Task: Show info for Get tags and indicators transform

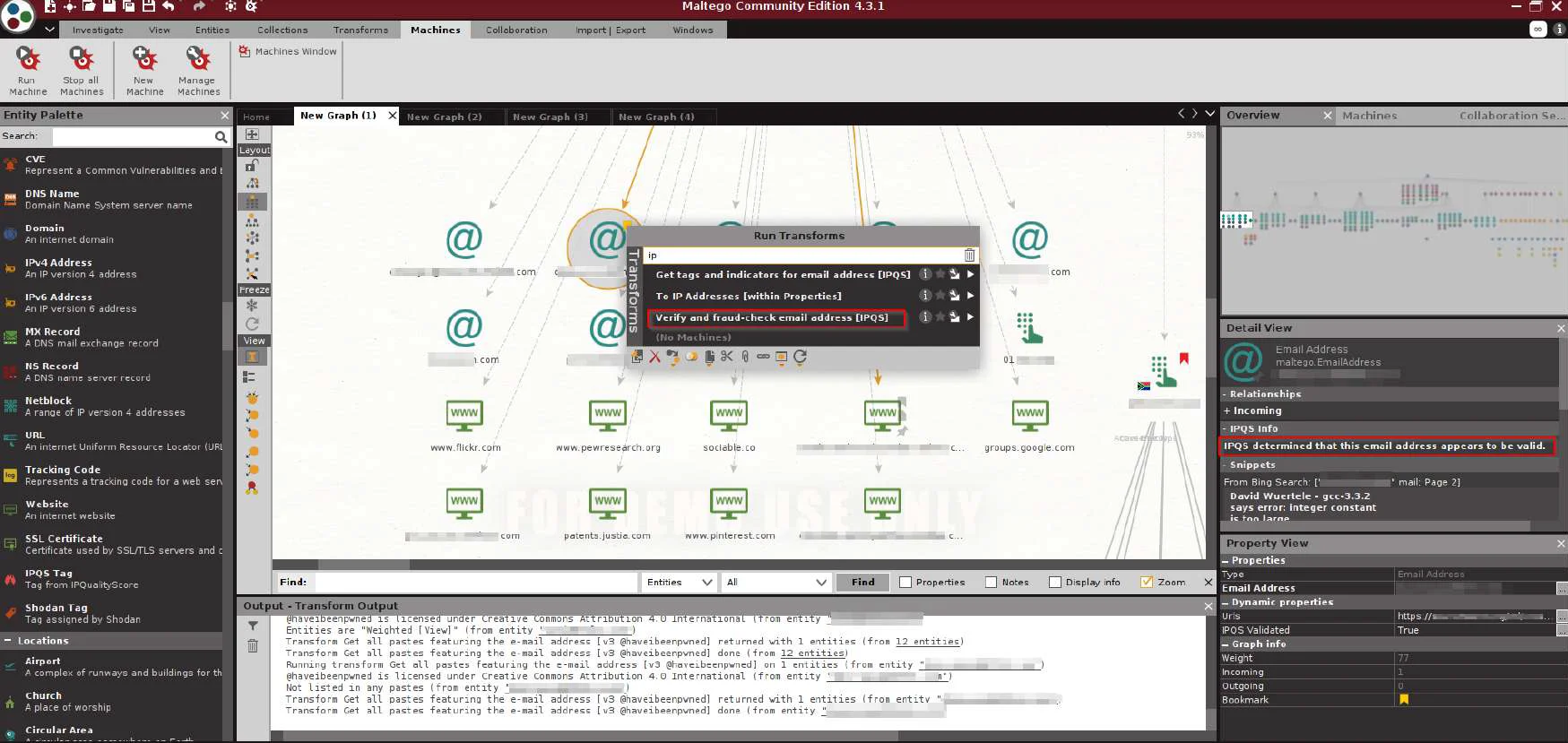Action: coord(925,274)
